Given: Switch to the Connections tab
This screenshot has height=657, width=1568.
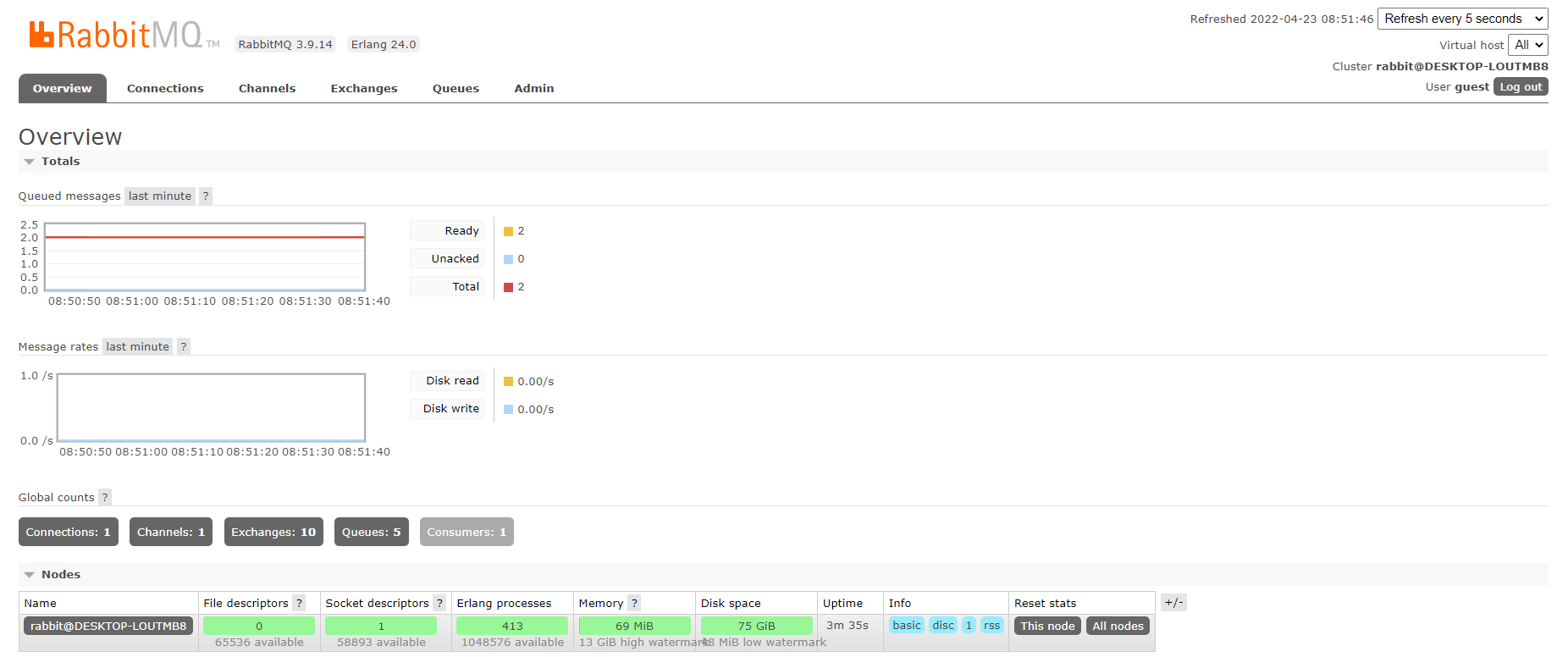Looking at the screenshot, I should pos(165,88).
